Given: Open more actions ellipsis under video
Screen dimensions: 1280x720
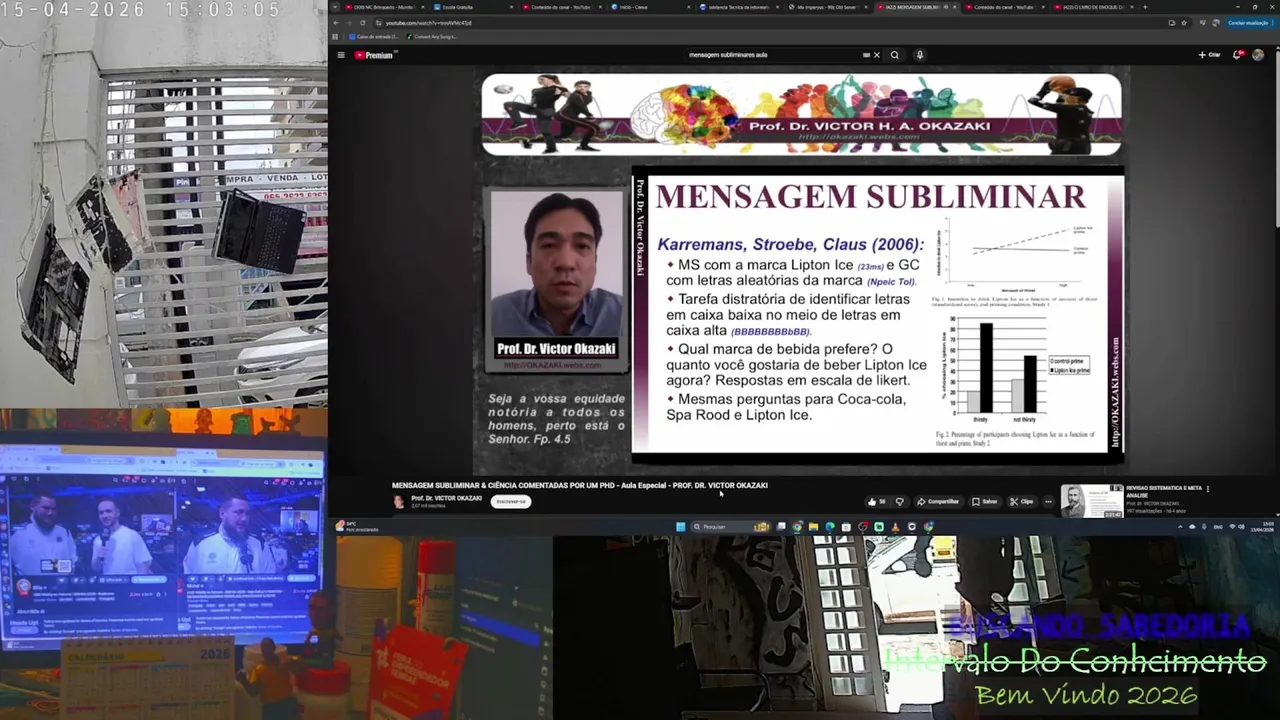Looking at the screenshot, I should coord(1048,502).
